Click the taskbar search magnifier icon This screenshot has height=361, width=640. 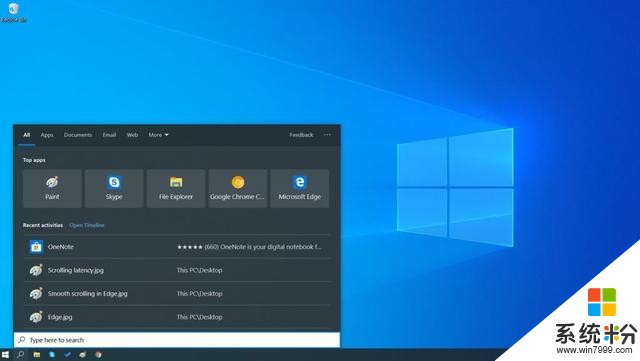click(20, 355)
